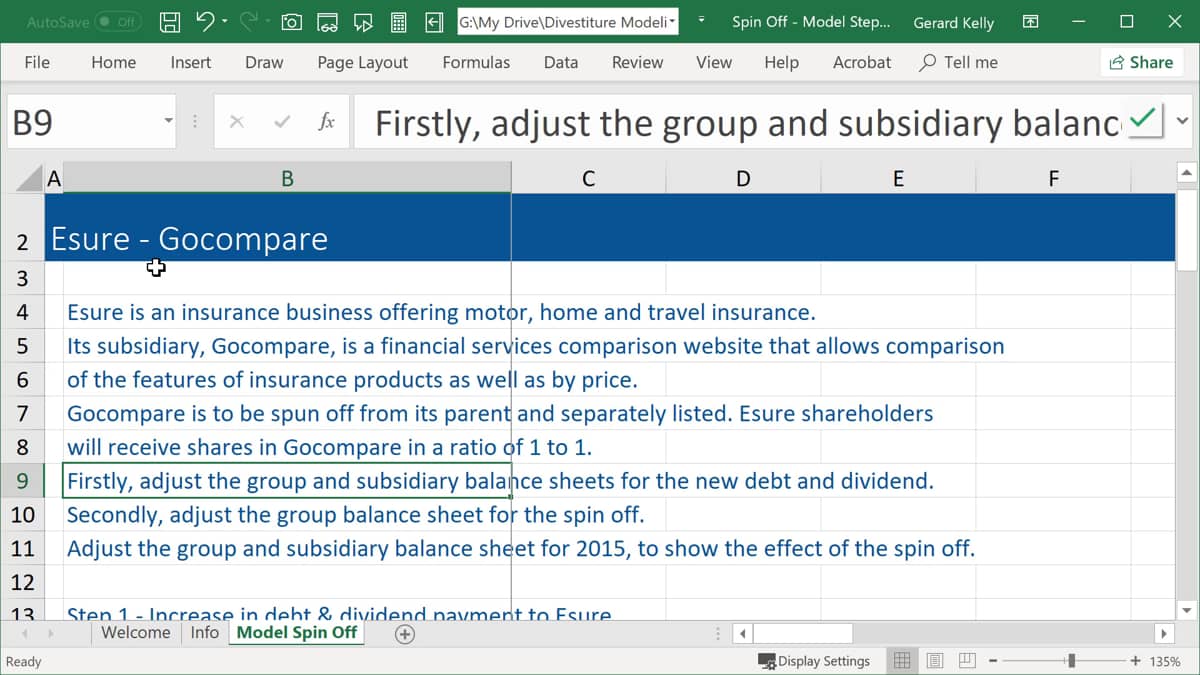Screen dimensions: 1200x675
Task: Open the Acrobat ribbon tab
Action: [x=861, y=62]
